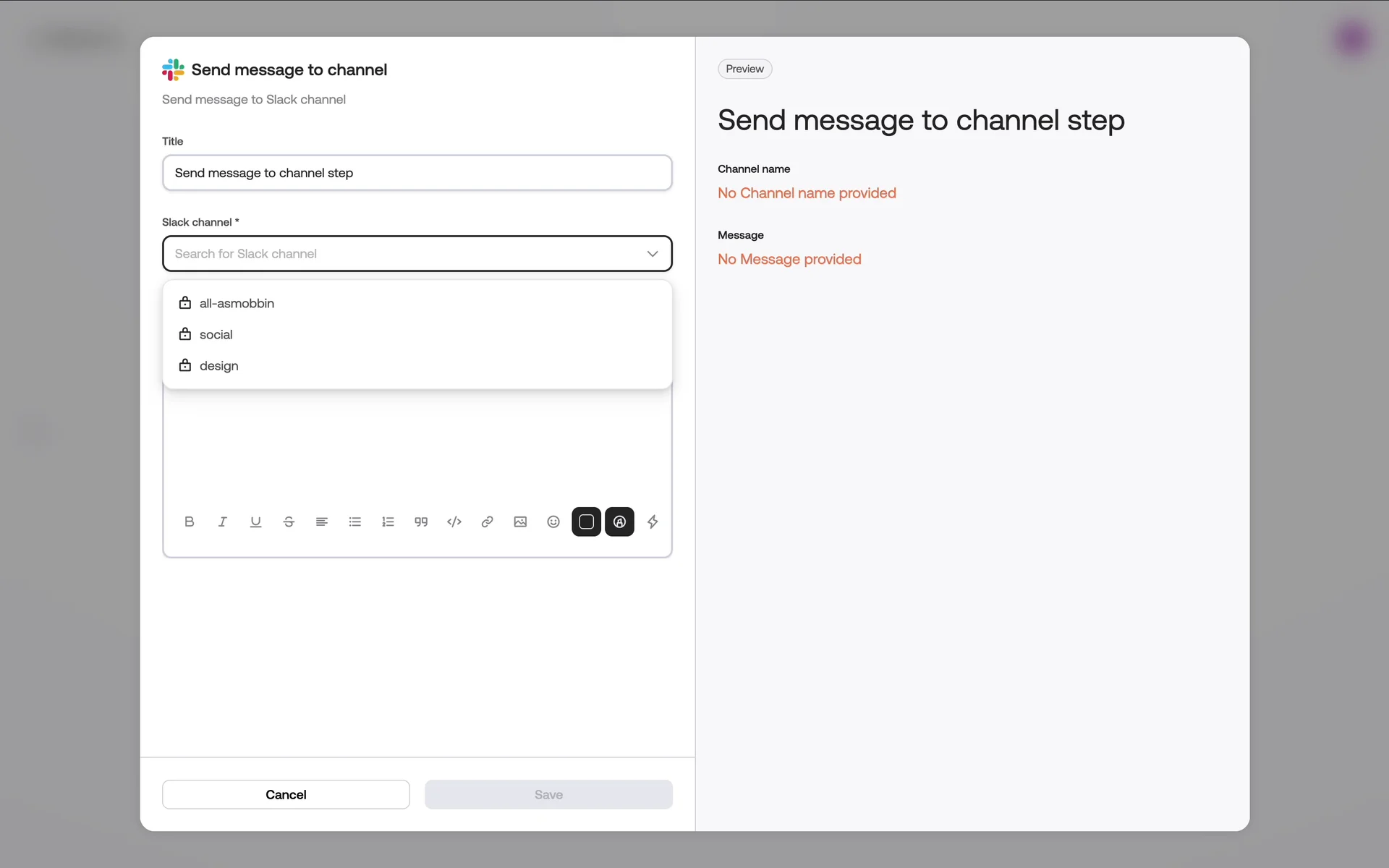Viewport: 1389px width, 868px height.
Task: Toggle italic text formatting
Action: [222, 522]
